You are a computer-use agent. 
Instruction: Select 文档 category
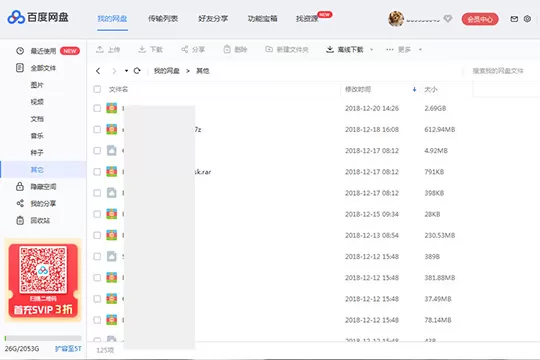tap(37, 119)
